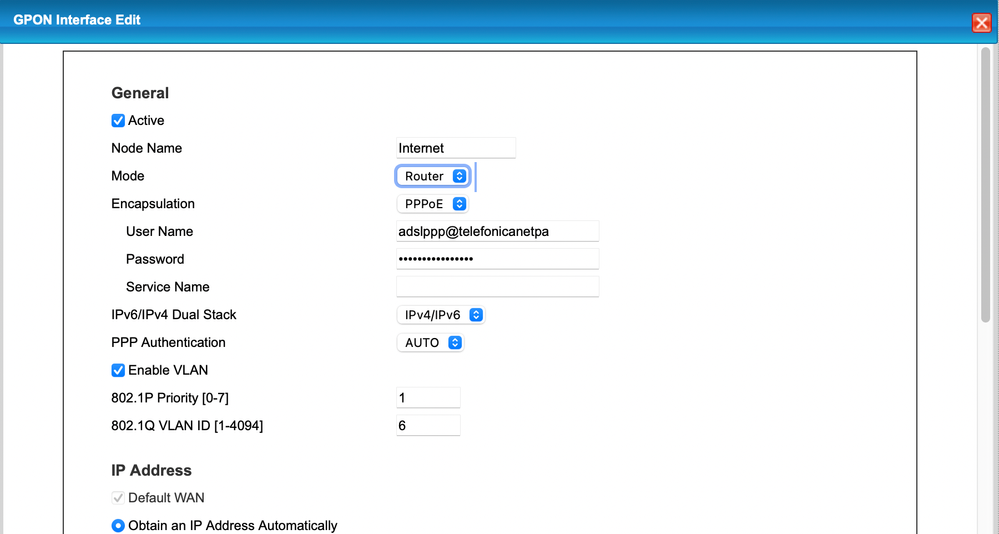
Task: Disable the Enable VLAN checkbox
Action: coord(118,371)
